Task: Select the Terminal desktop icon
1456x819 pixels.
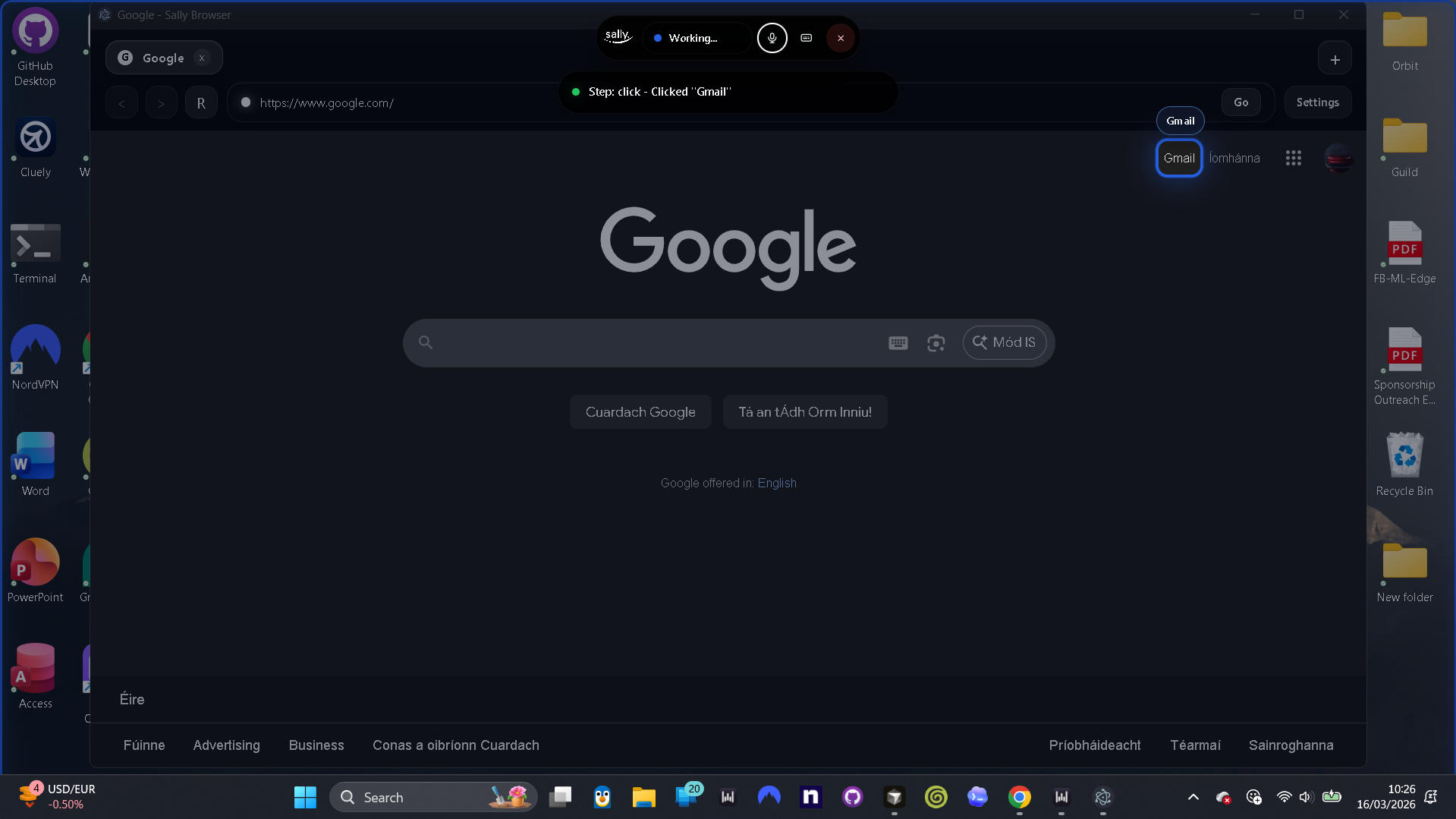Action: point(35,254)
